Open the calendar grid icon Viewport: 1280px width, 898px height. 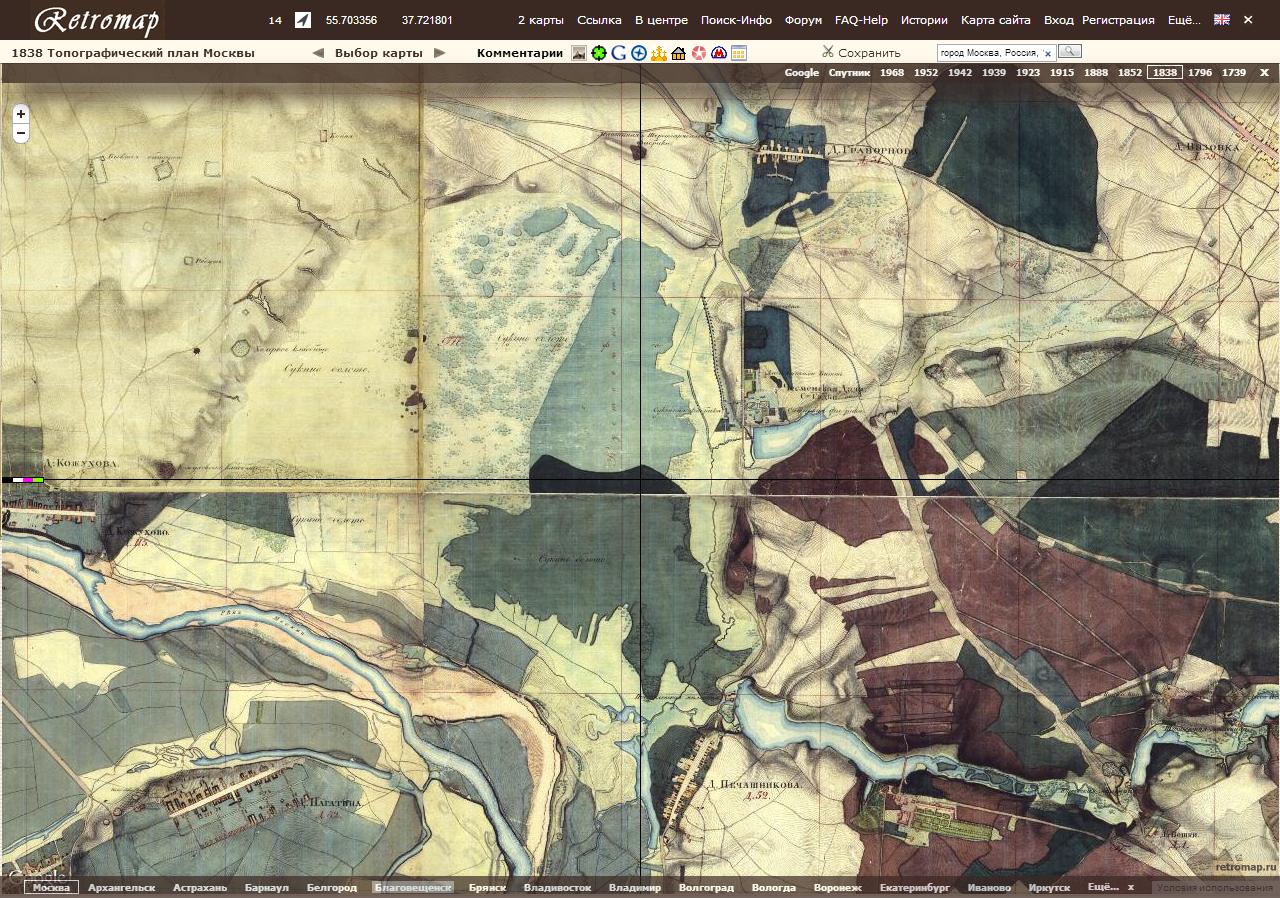tap(738, 53)
